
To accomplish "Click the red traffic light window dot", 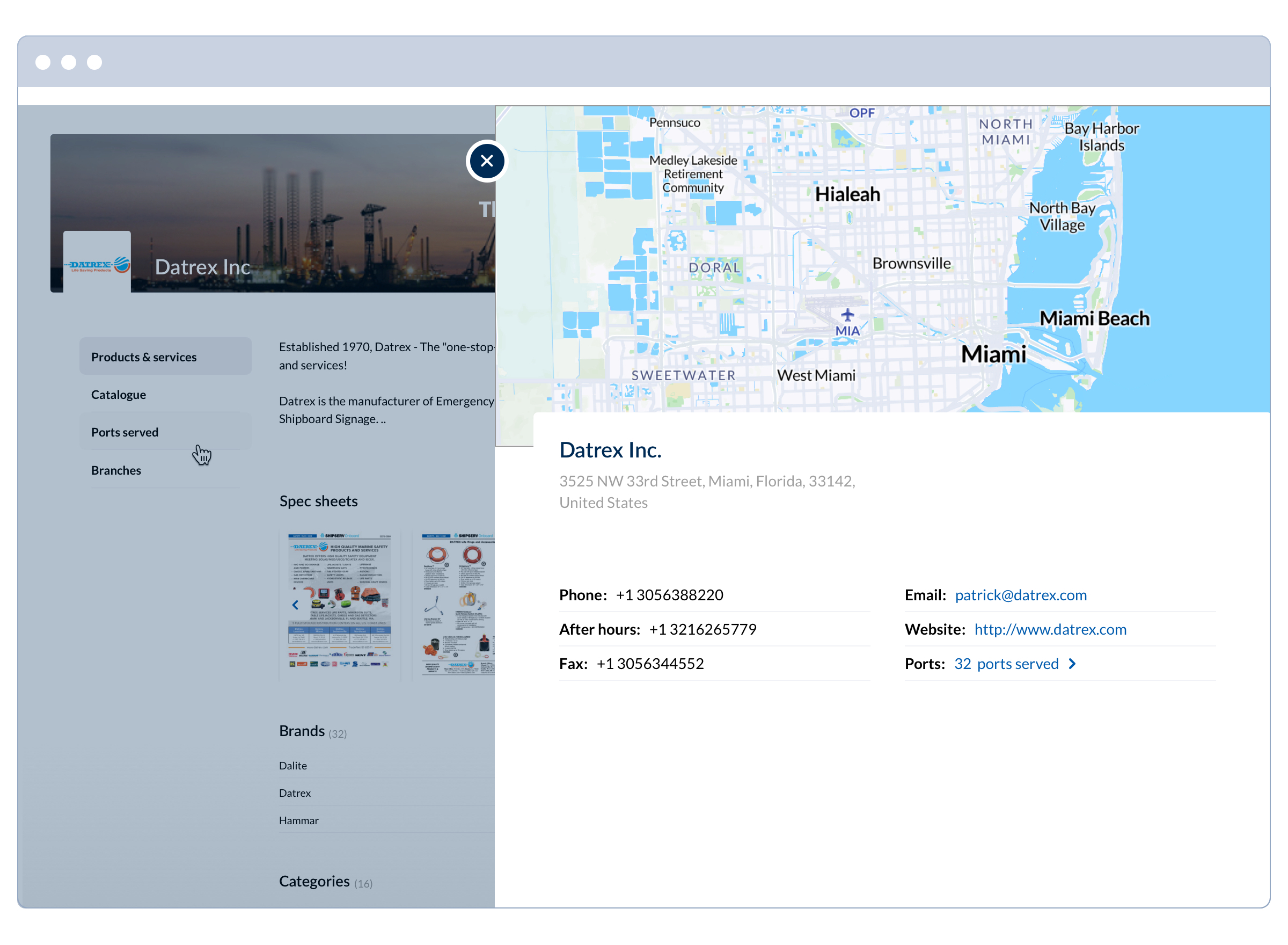I will (43, 62).
